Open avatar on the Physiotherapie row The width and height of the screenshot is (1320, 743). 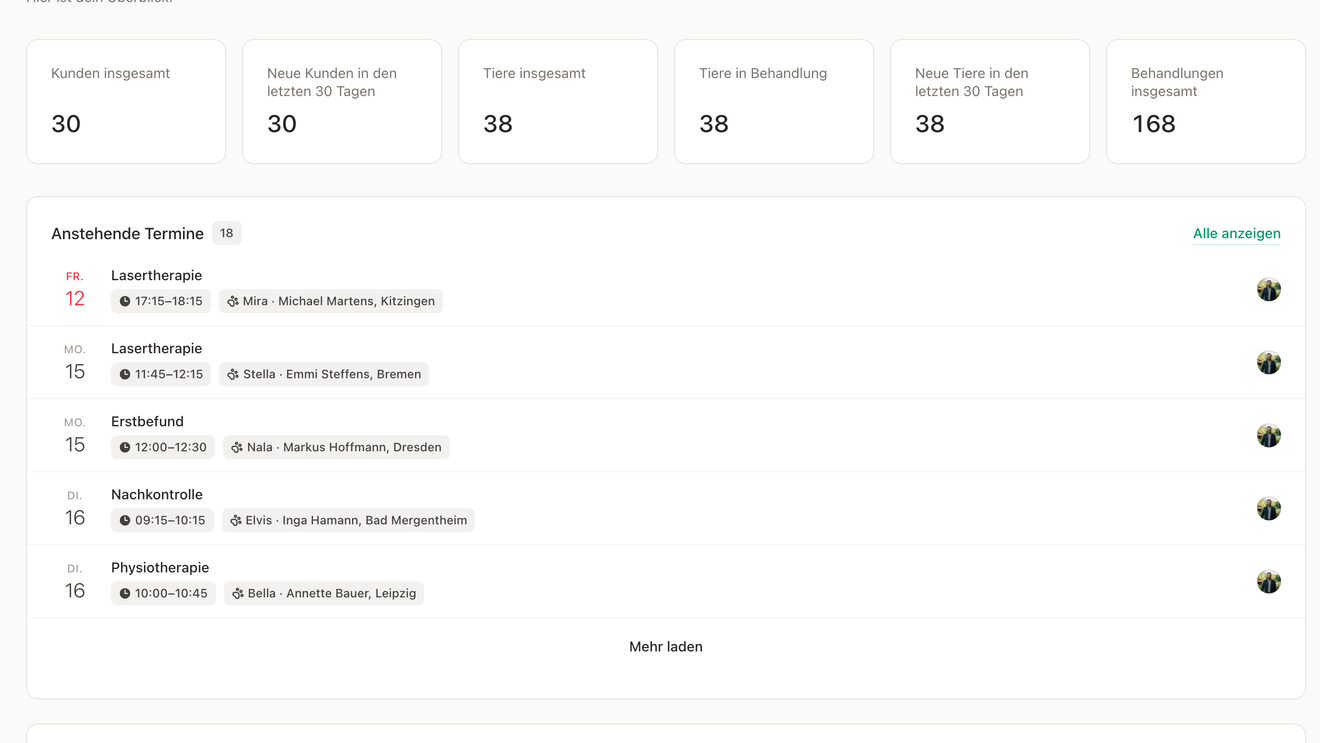tap(1269, 581)
